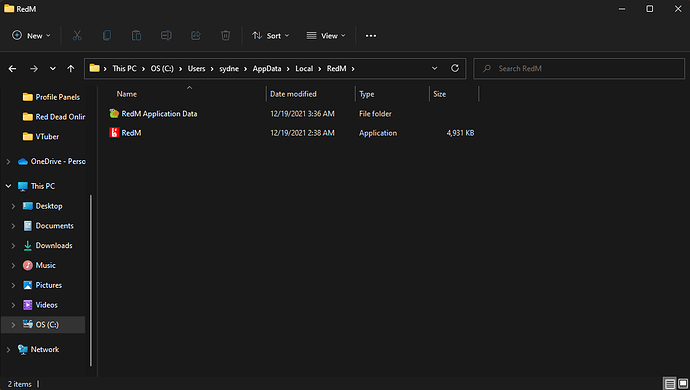Click the Search RedM input field
Viewport: 690px width, 390px height.
pyautogui.click(x=579, y=69)
